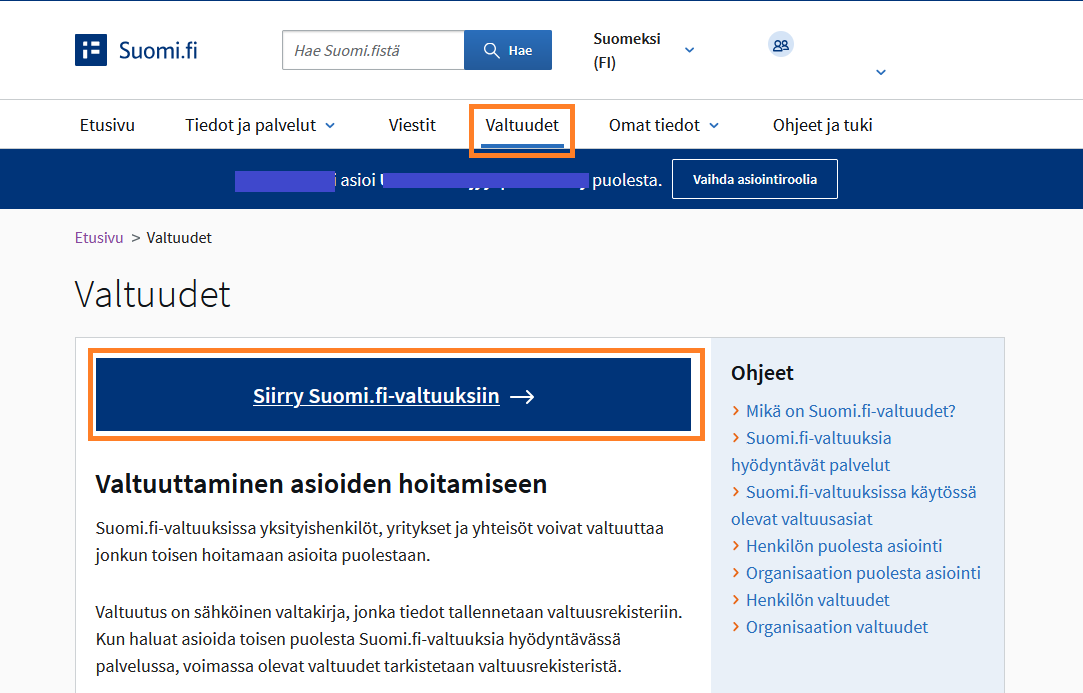Go to Etusivu via the breadcrumb

coord(99,238)
